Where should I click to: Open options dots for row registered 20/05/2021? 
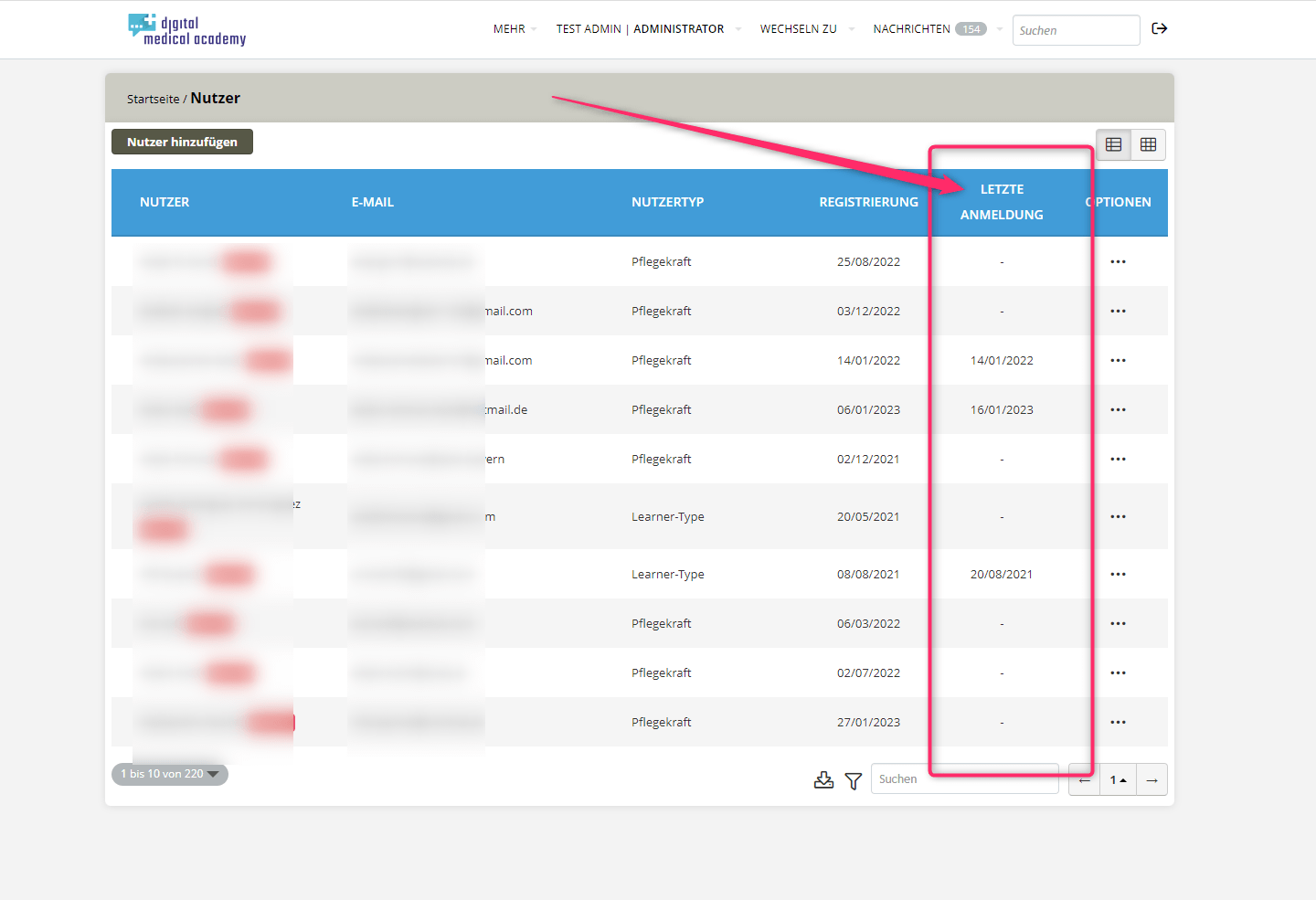tap(1118, 517)
